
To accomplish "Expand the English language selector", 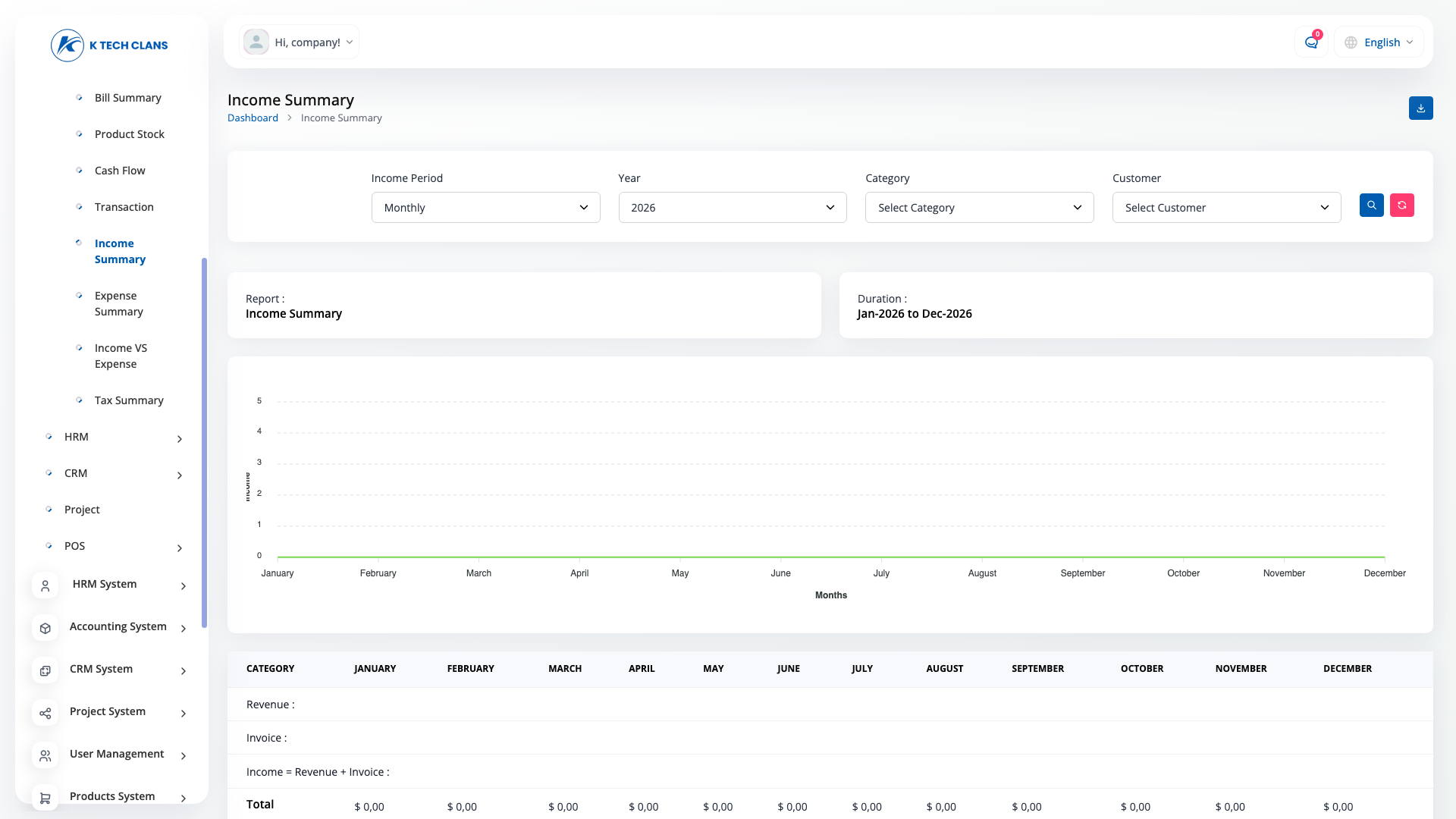I will click(1379, 42).
